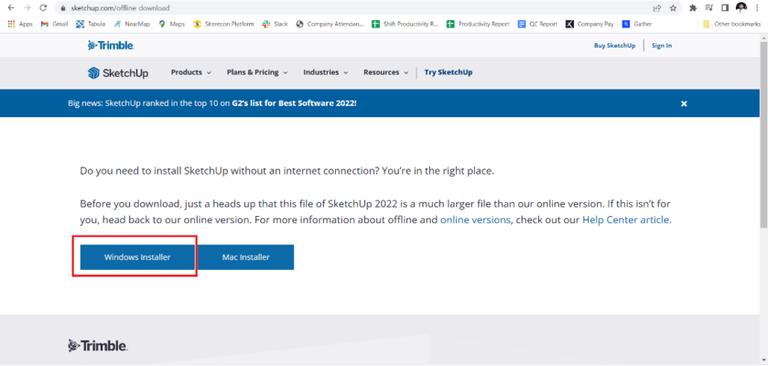The image size is (768, 366).
Task: Follow the online versions link
Action: tap(475, 220)
